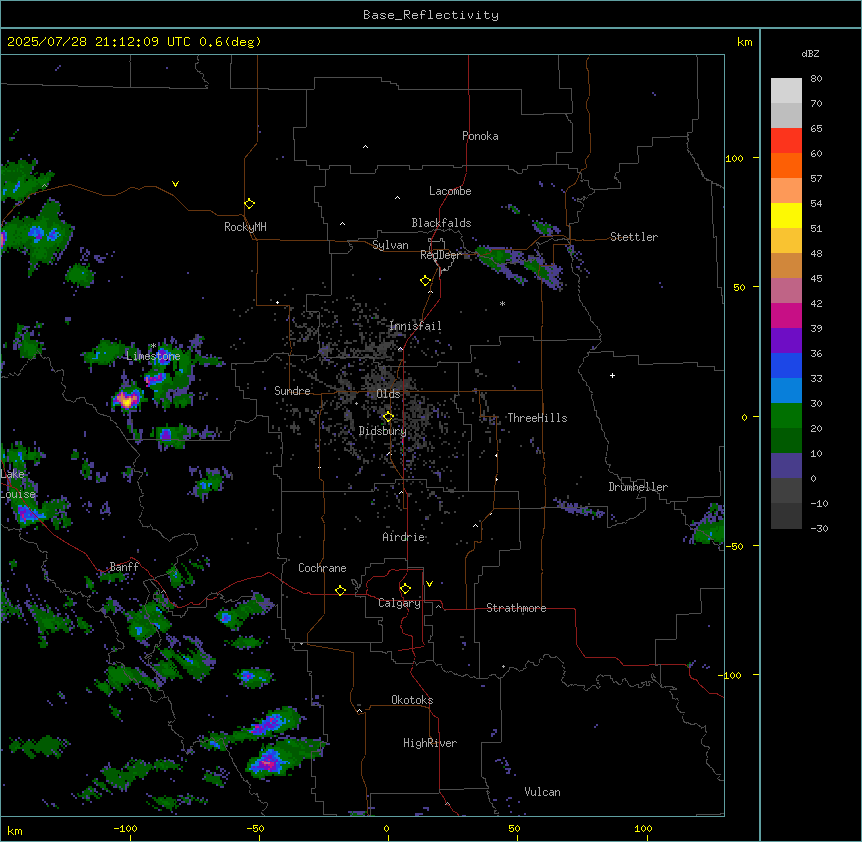Click the magenta-yellow storm core southwest of Limestone
862x842 pixels.
(x=128, y=399)
